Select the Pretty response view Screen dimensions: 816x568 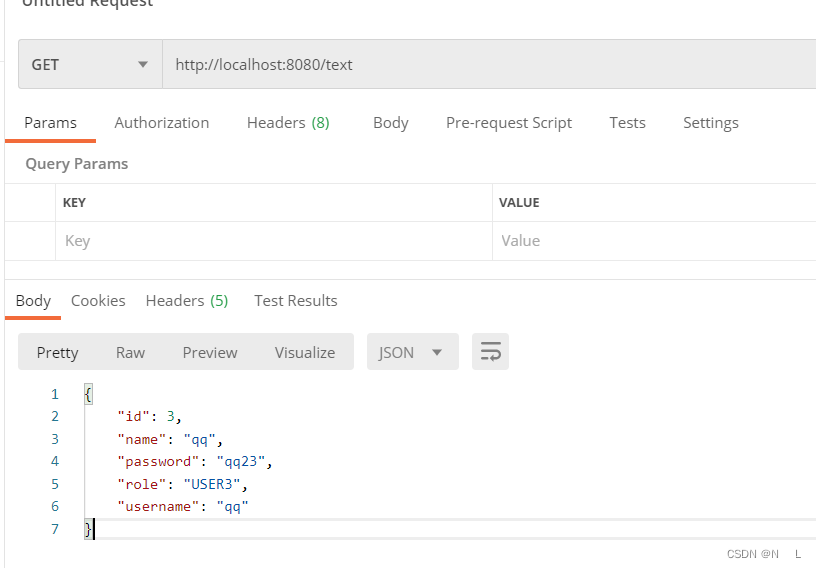coord(57,352)
